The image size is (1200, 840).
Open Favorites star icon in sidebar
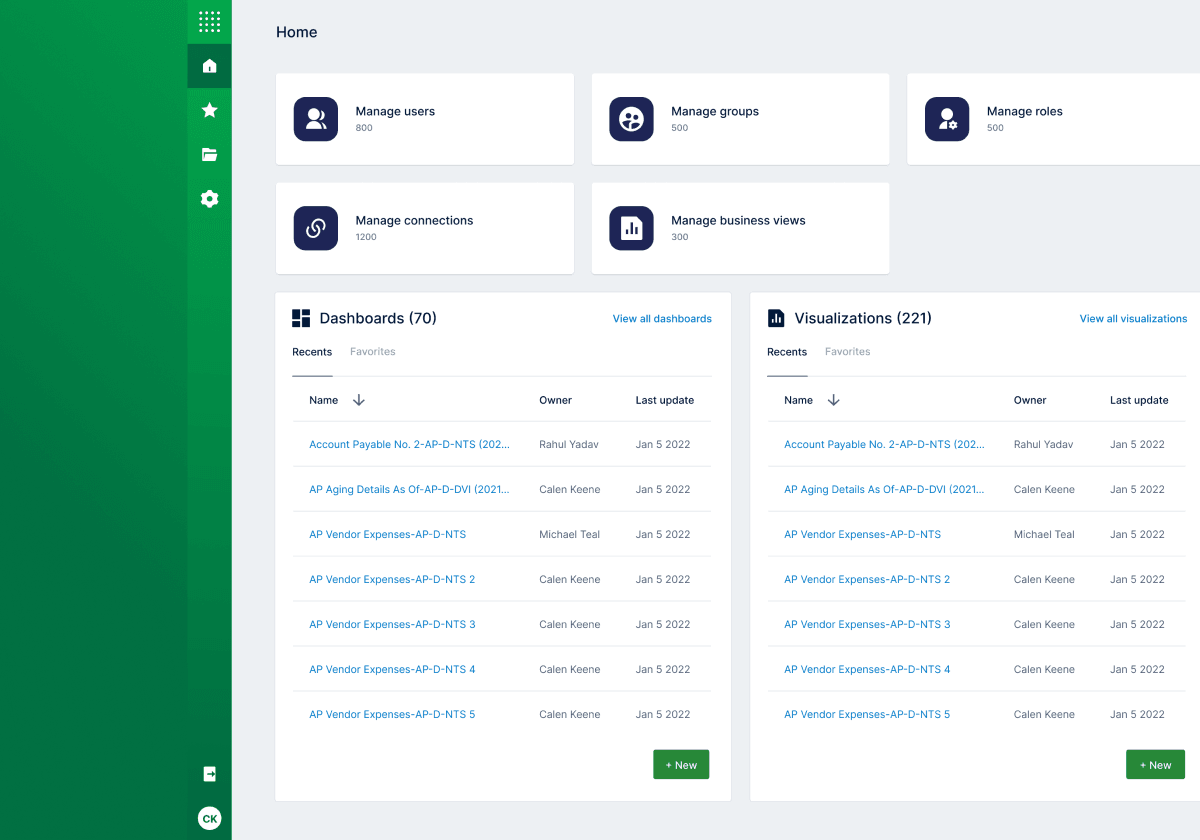[x=209, y=110]
